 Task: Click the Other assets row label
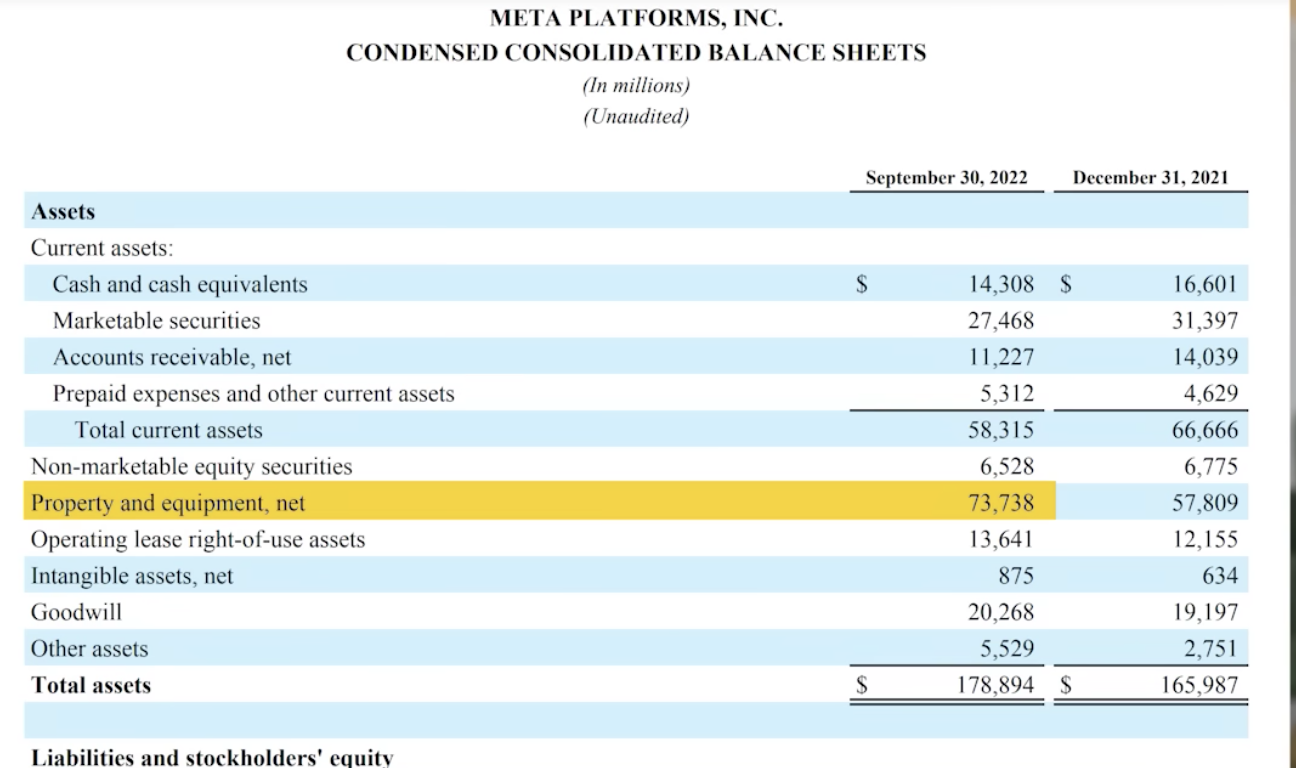tap(89, 649)
